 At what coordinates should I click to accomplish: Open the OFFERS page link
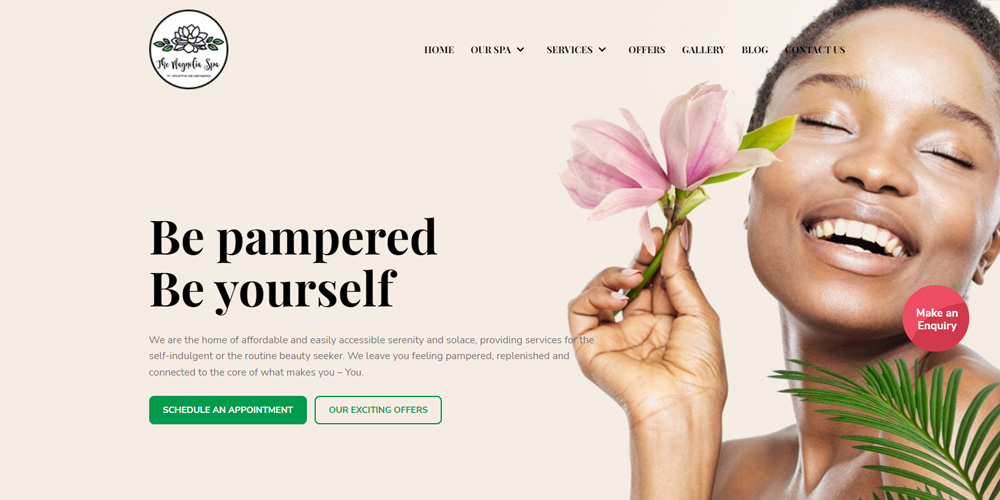(x=647, y=50)
